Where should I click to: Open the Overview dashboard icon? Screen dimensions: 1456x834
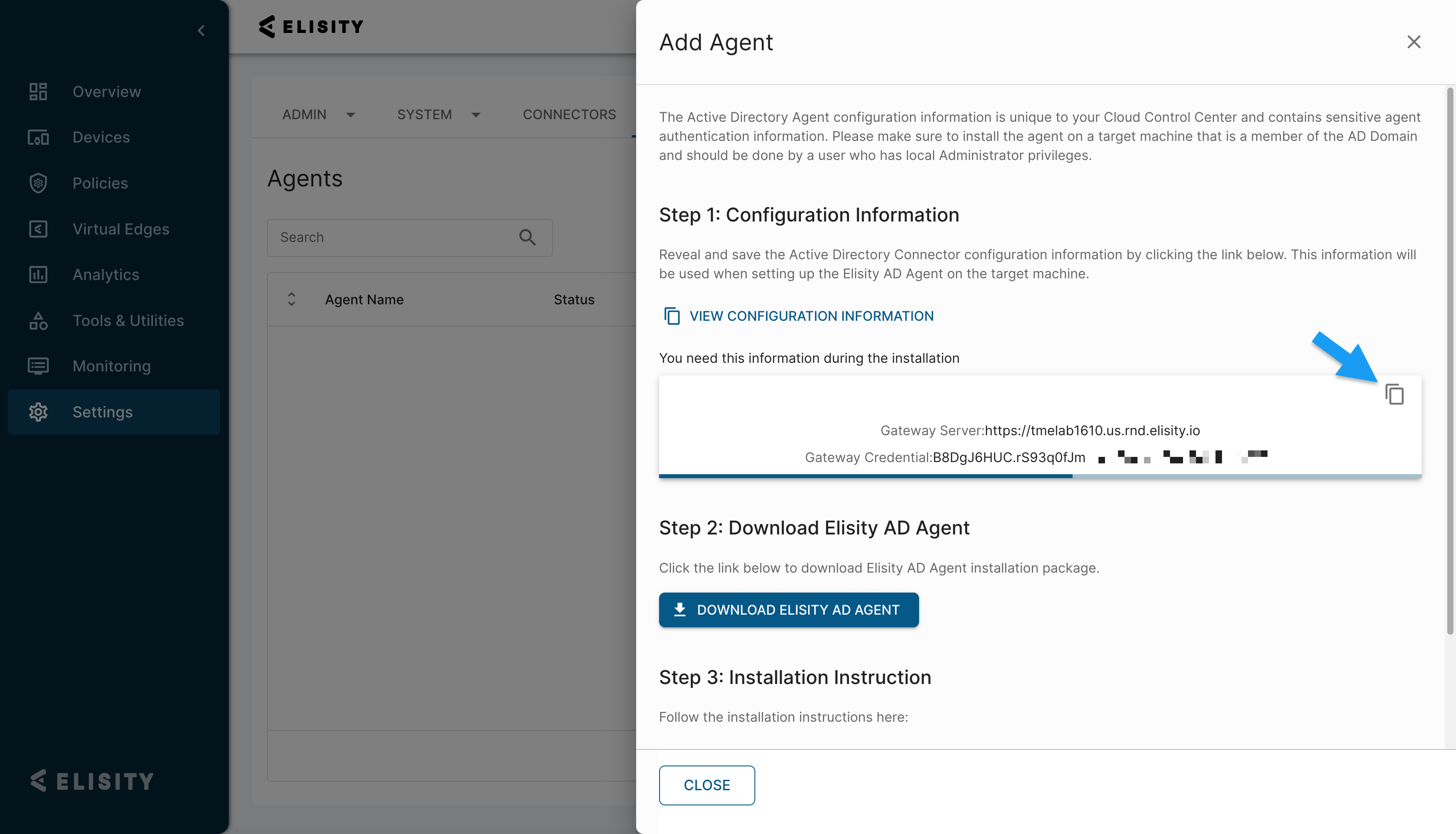point(38,91)
